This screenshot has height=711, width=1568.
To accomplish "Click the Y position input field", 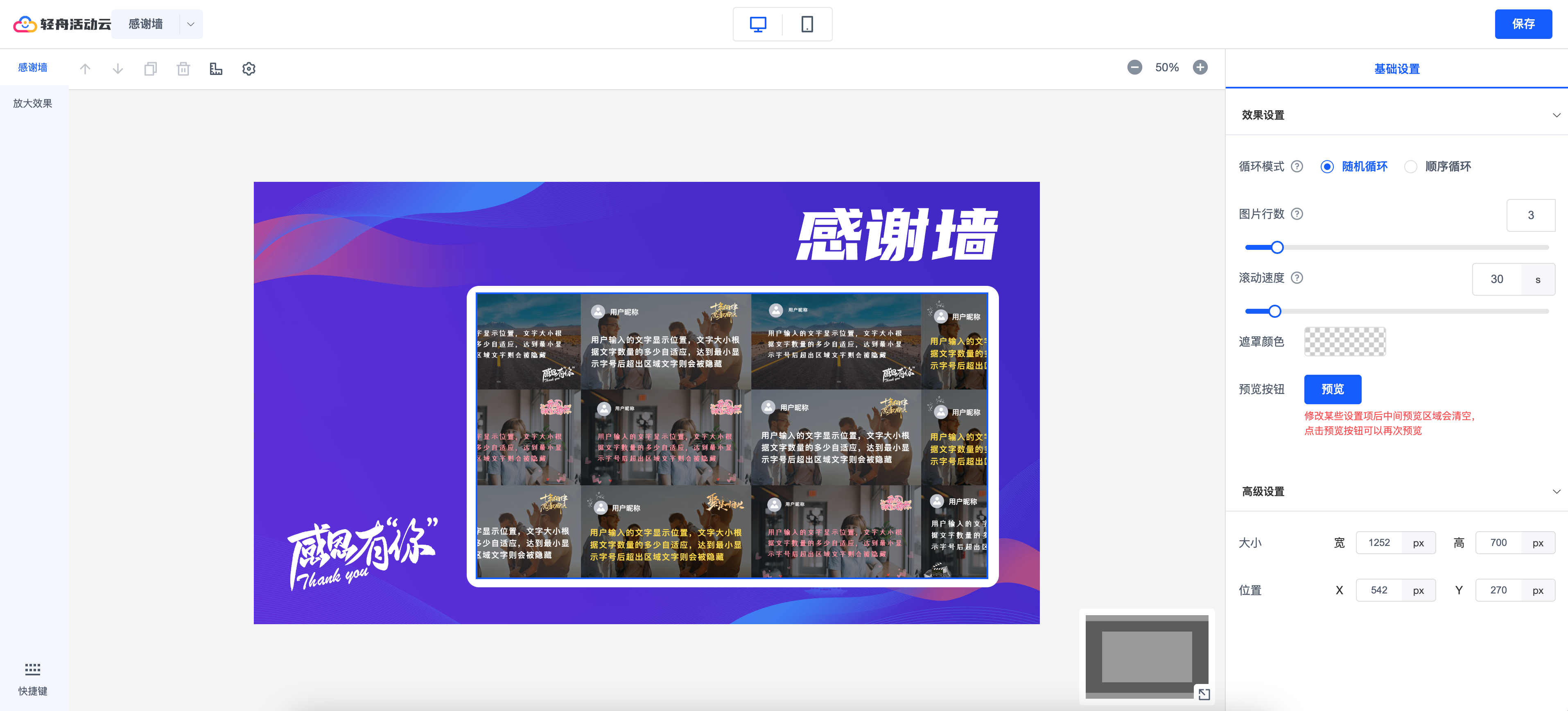I will [x=1498, y=590].
